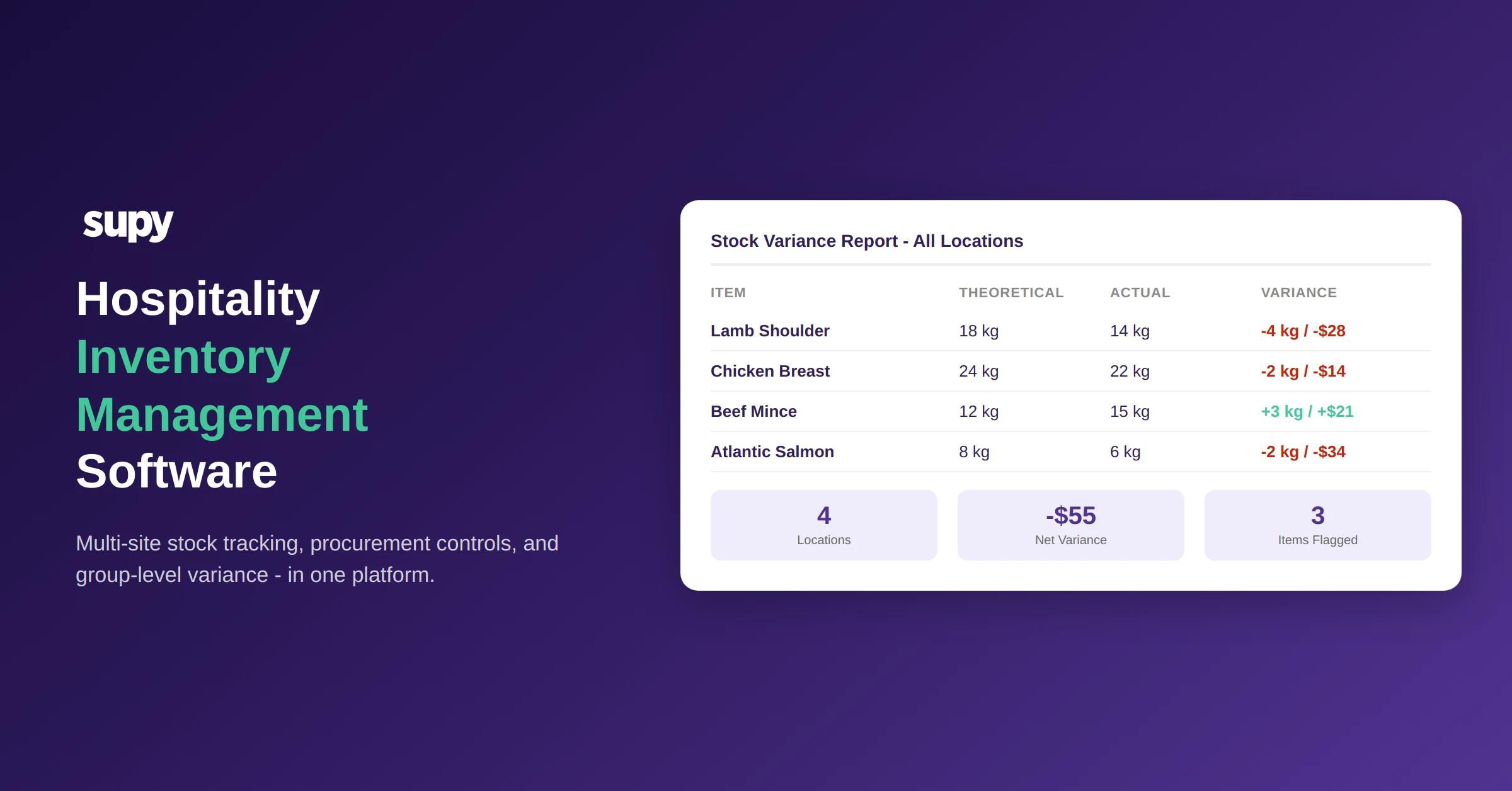Click 'Stock Variance Report - All Locations' title
This screenshot has width=1512, height=791.
coord(867,241)
